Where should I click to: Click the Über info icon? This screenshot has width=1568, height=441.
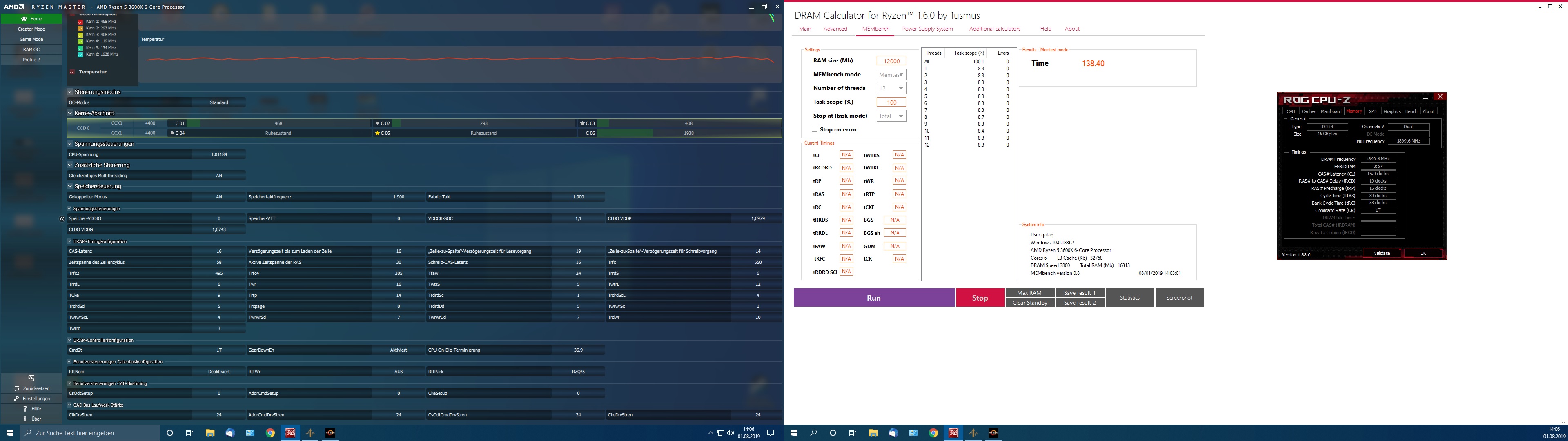coord(24,419)
